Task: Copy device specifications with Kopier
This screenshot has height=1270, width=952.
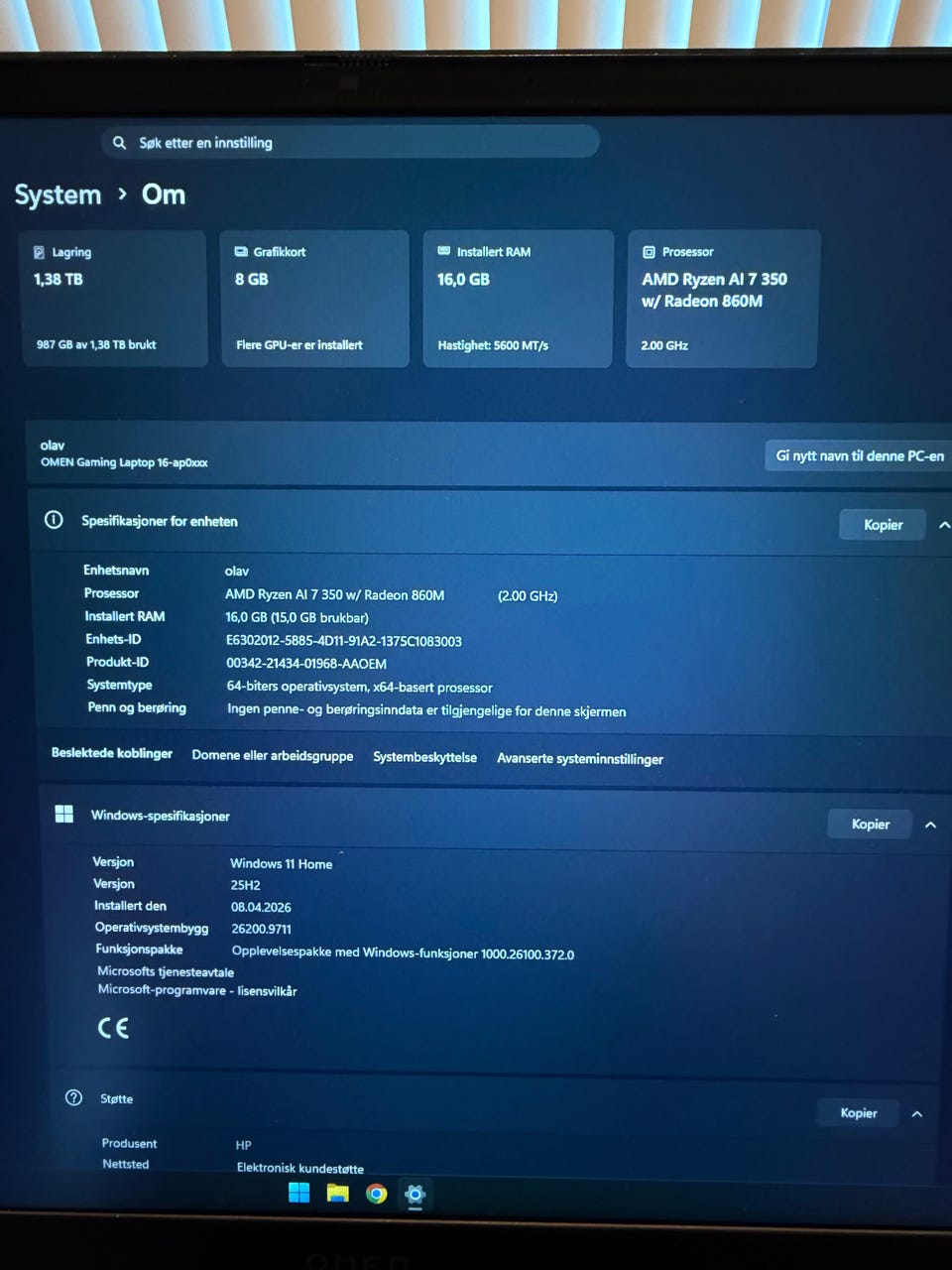Action: pos(883,525)
